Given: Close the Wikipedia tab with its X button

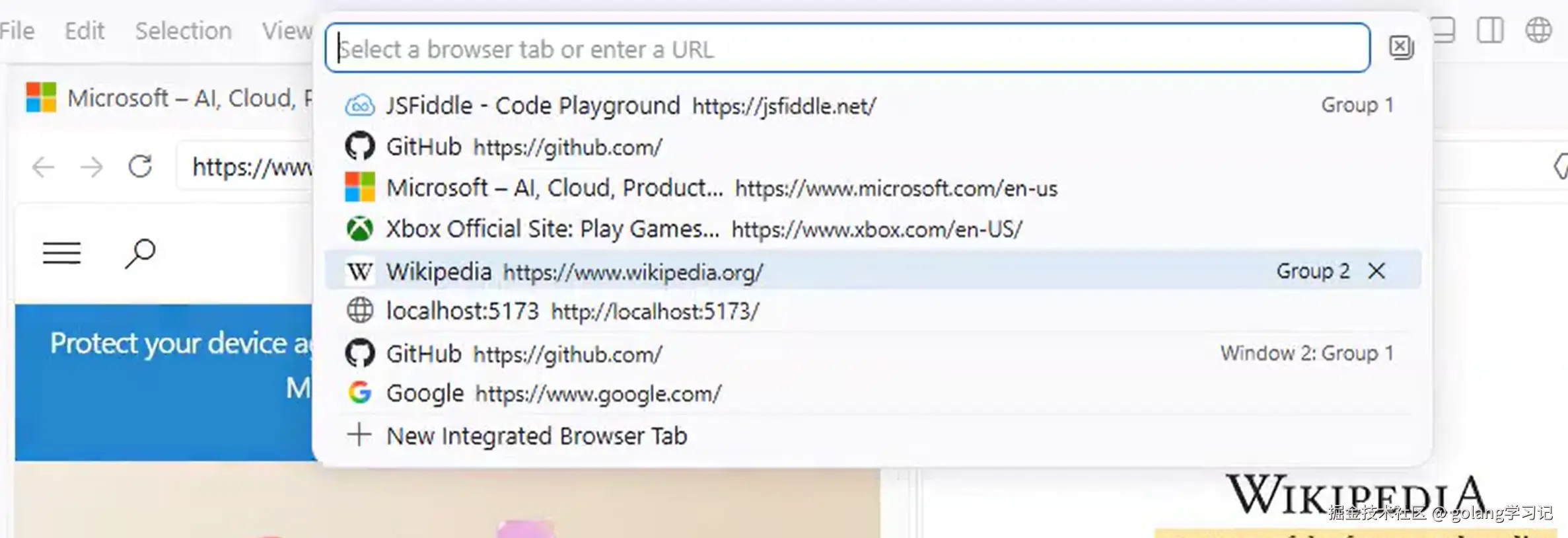Looking at the screenshot, I should (x=1377, y=270).
